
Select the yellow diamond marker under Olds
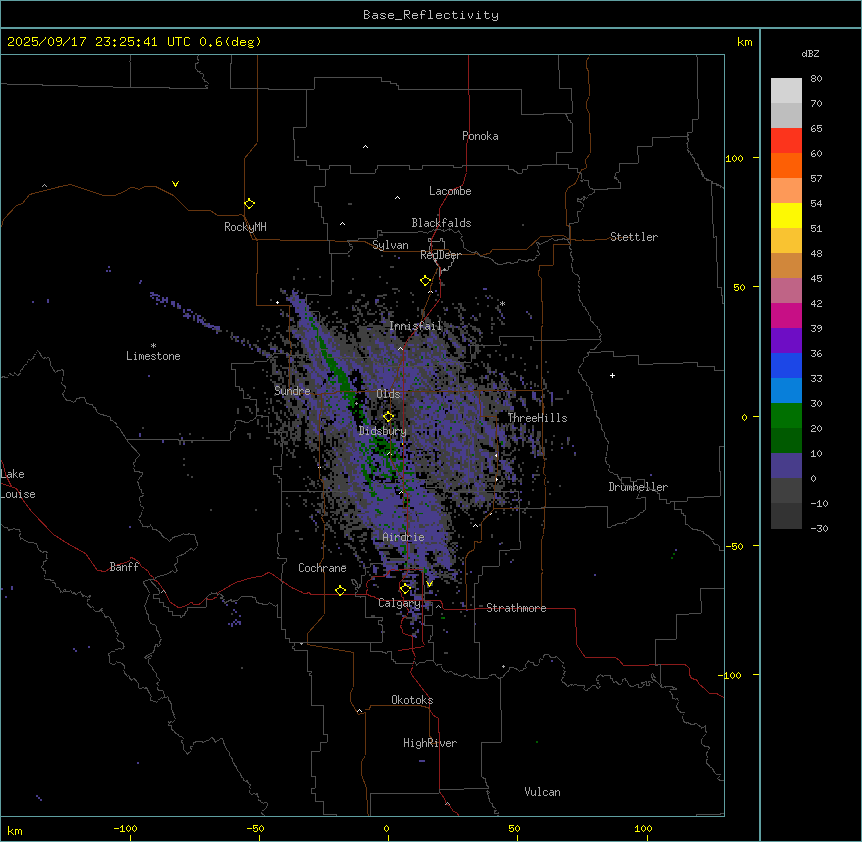[389, 416]
